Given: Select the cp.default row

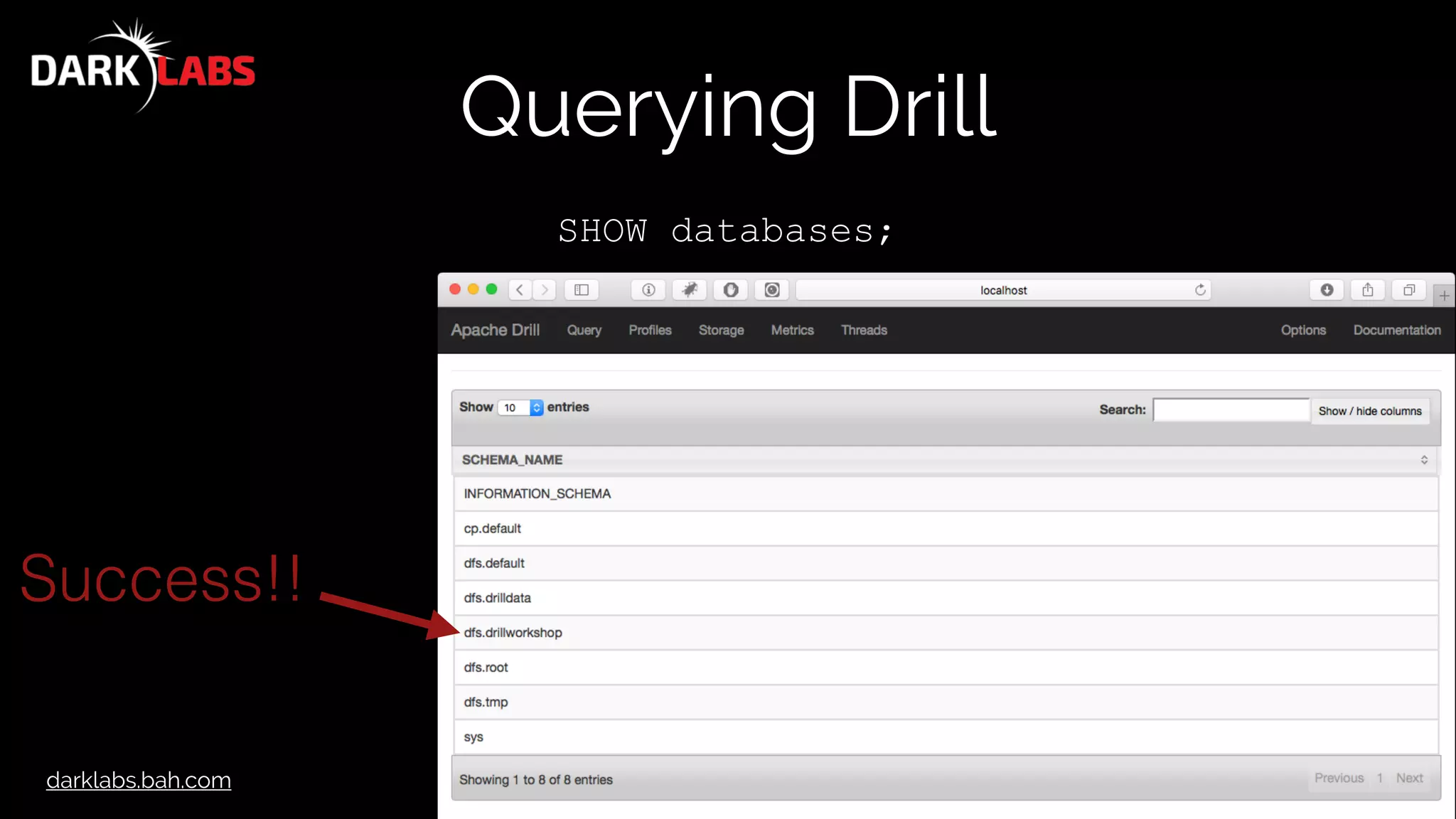Looking at the screenshot, I should [x=946, y=528].
